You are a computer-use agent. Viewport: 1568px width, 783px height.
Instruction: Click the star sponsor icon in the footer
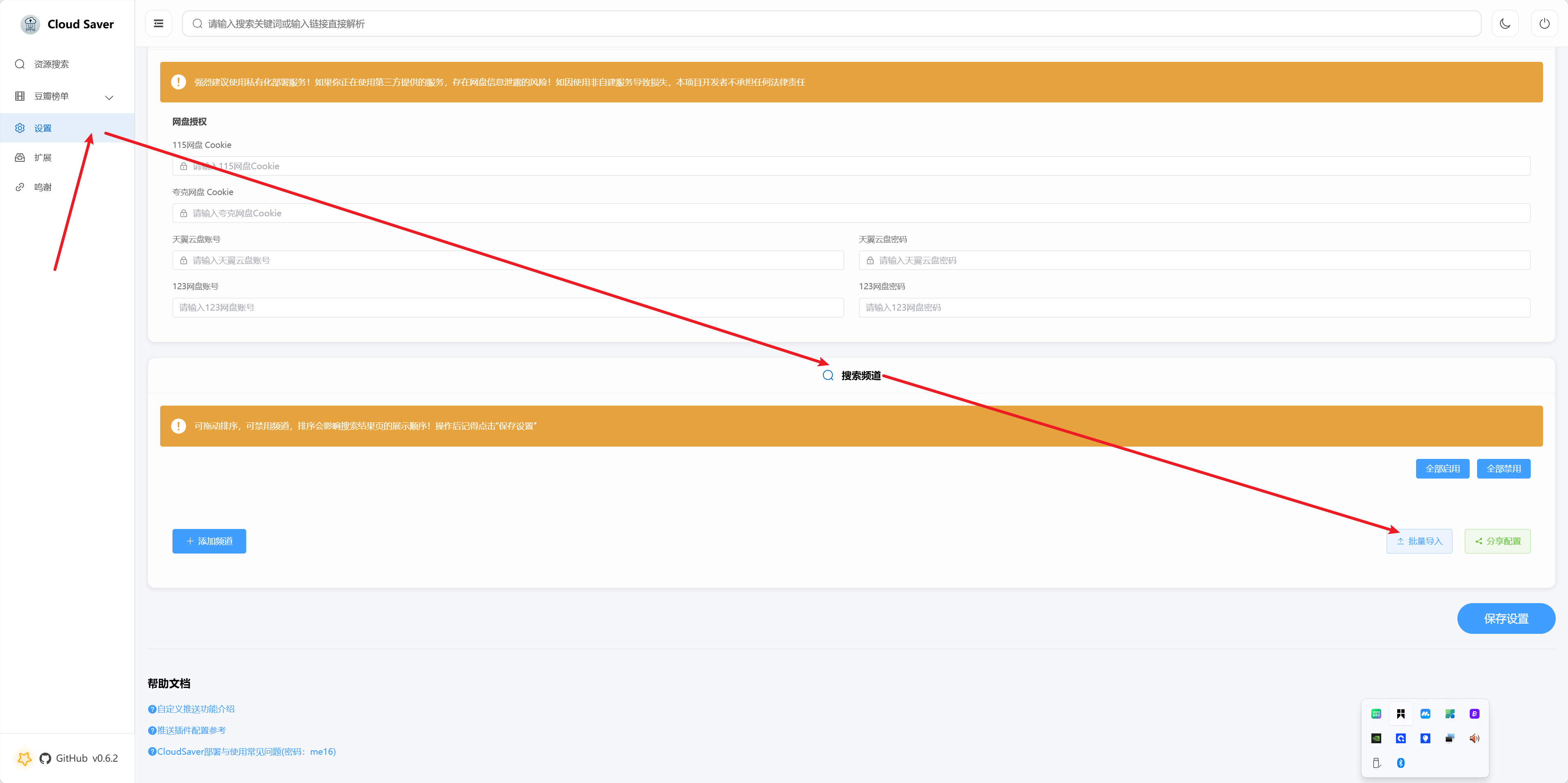pos(24,758)
